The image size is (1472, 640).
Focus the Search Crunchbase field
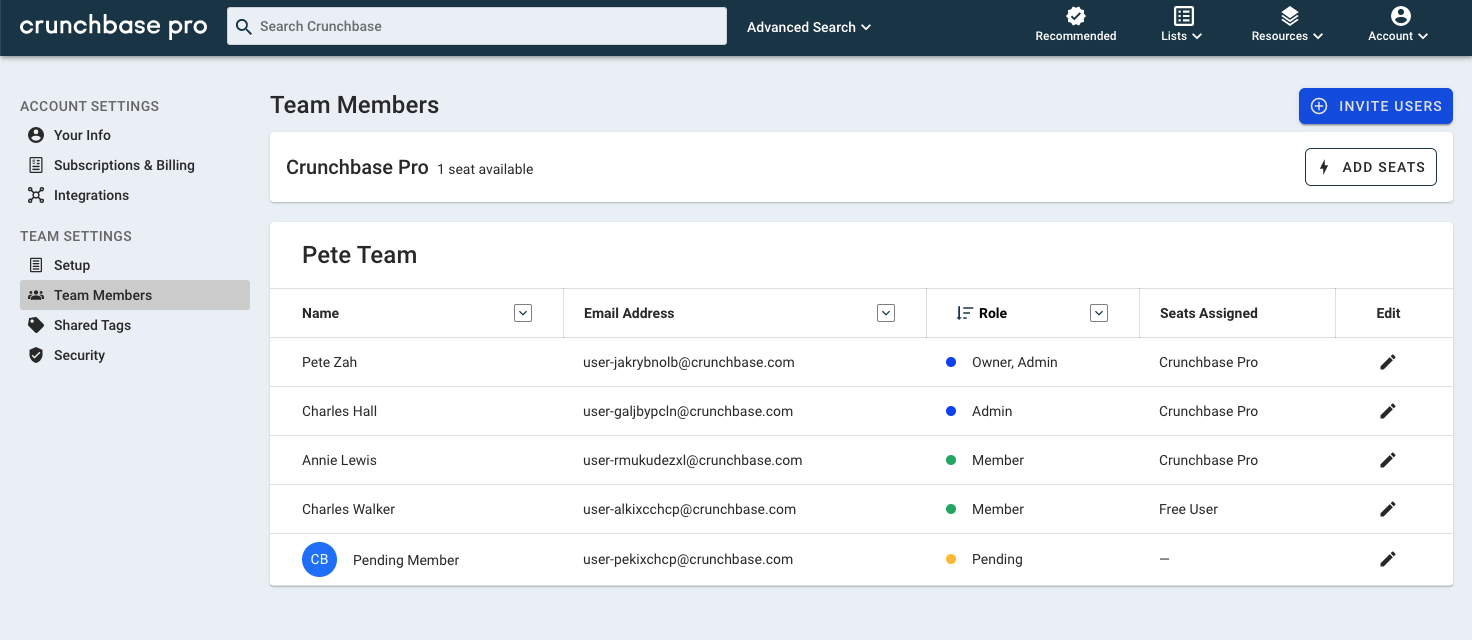coord(477,26)
